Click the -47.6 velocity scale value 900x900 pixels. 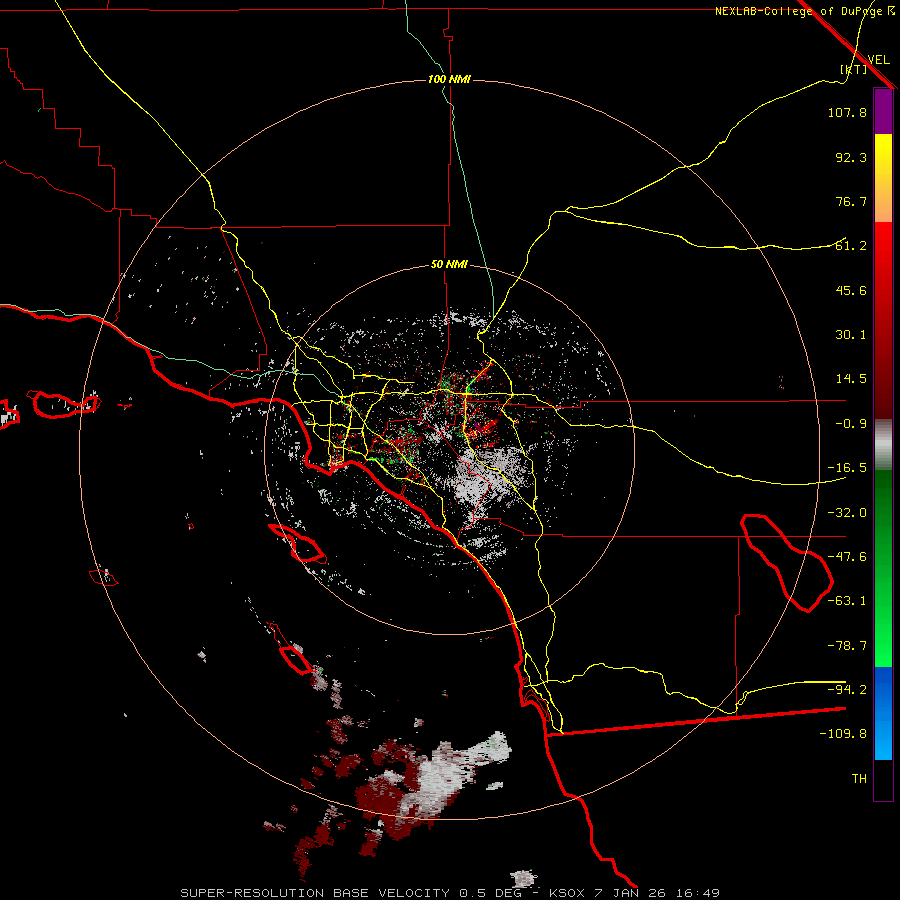click(x=847, y=557)
